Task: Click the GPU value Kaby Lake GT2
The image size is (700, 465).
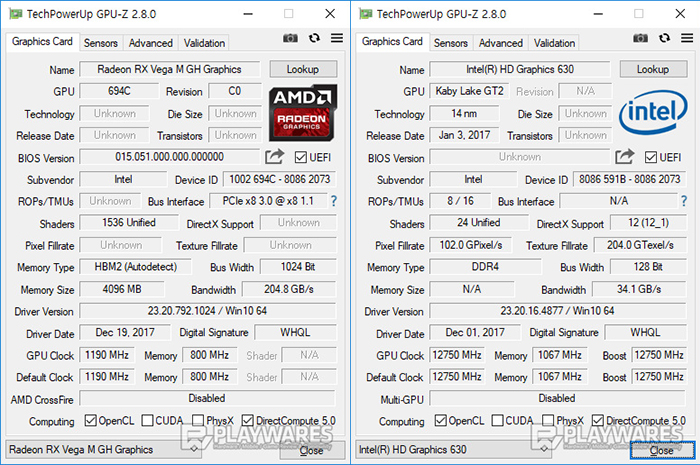Action: [x=469, y=91]
